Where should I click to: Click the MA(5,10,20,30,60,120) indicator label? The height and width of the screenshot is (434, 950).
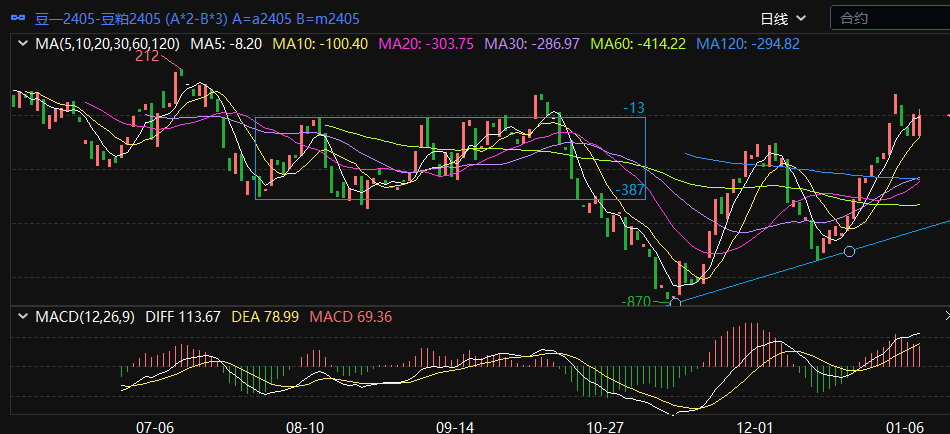(x=108, y=44)
